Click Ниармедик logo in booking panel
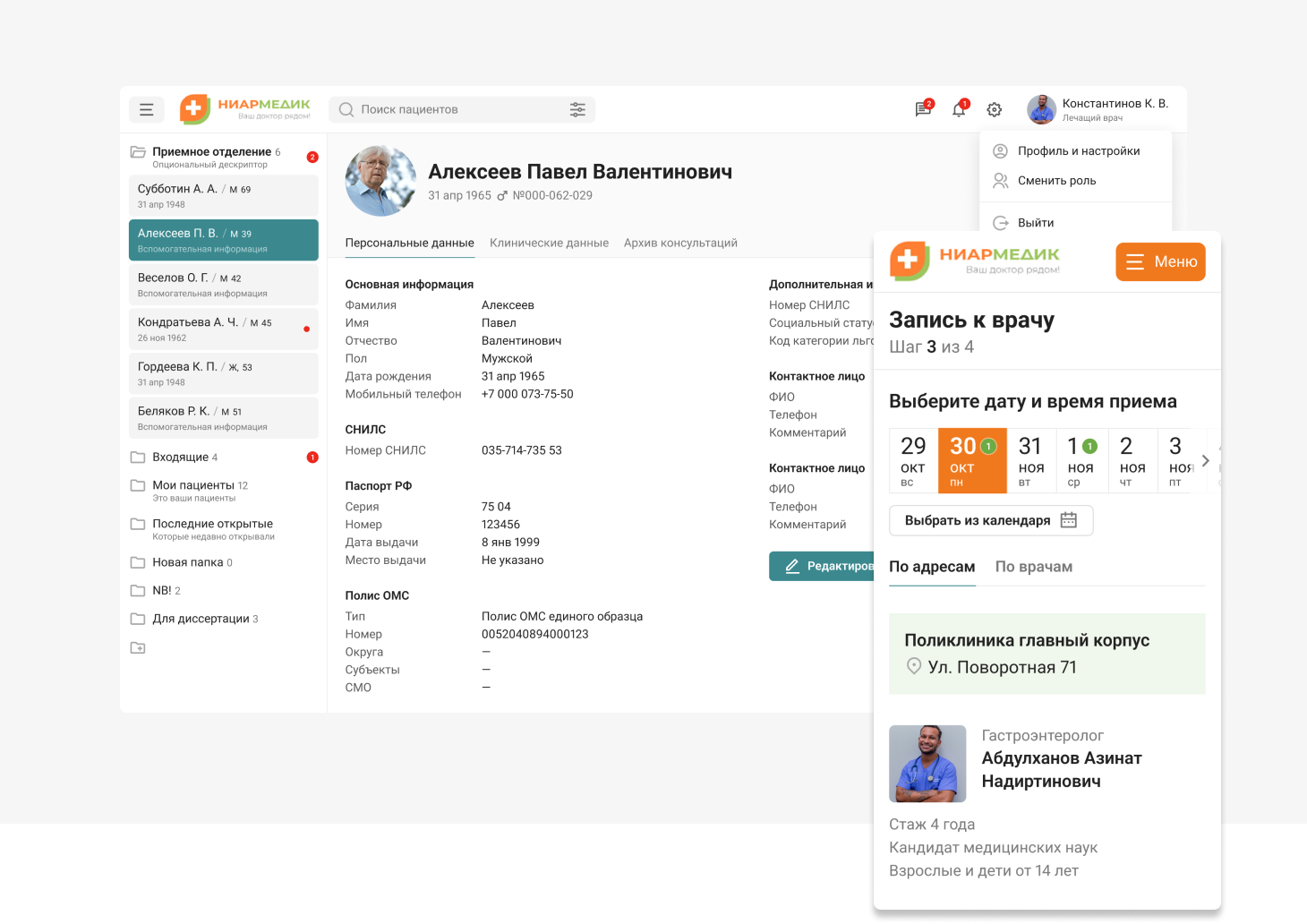Screen dimensions: 1307x924 (975, 261)
